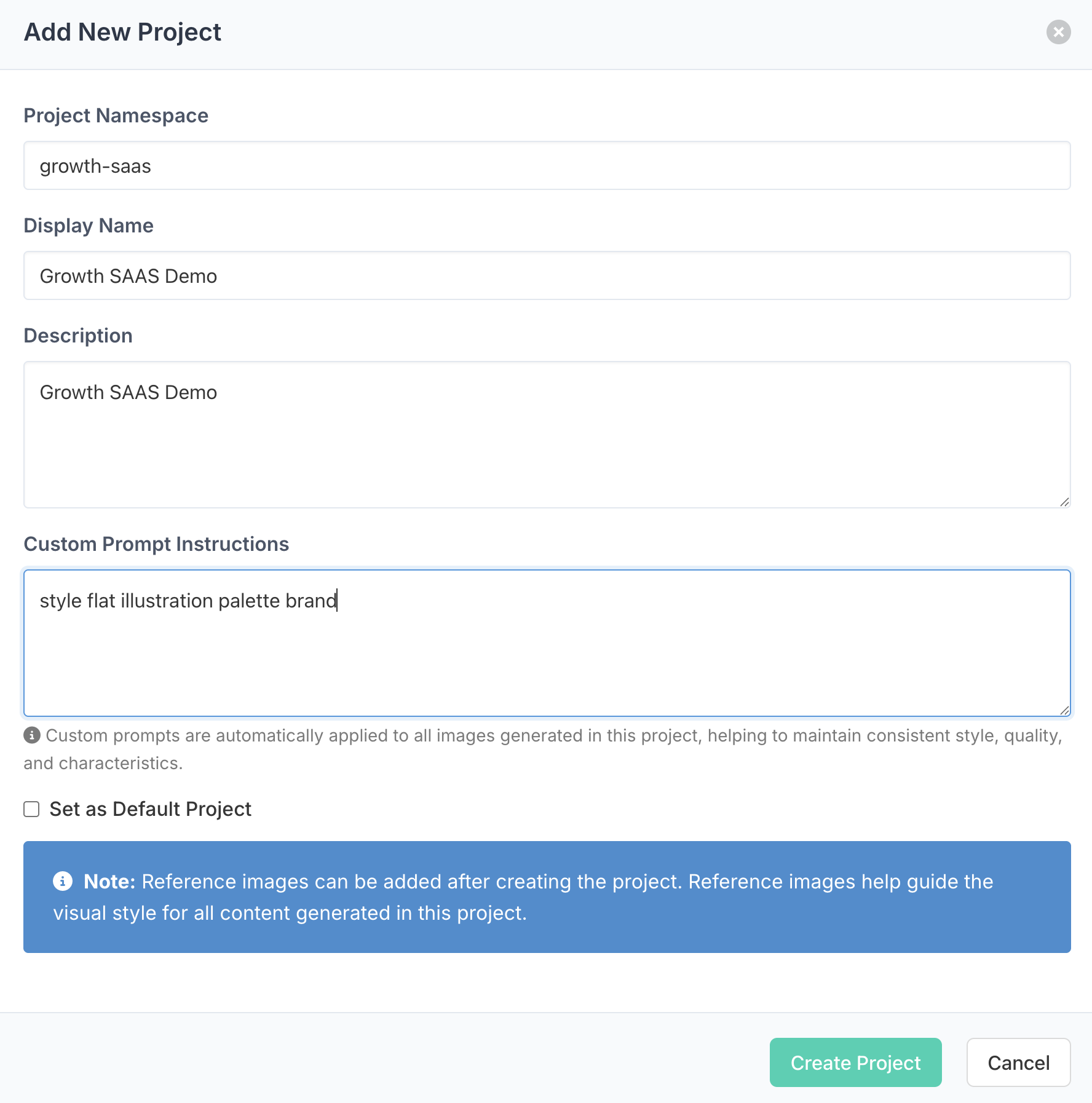Click the Project Namespace label
The width and height of the screenshot is (1092, 1103).
coord(116,116)
